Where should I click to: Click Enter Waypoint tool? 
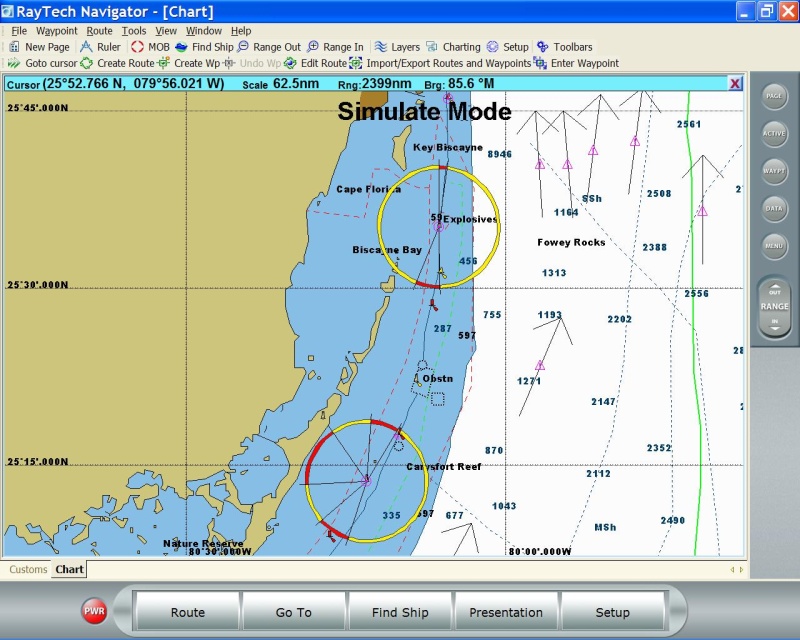(577, 63)
